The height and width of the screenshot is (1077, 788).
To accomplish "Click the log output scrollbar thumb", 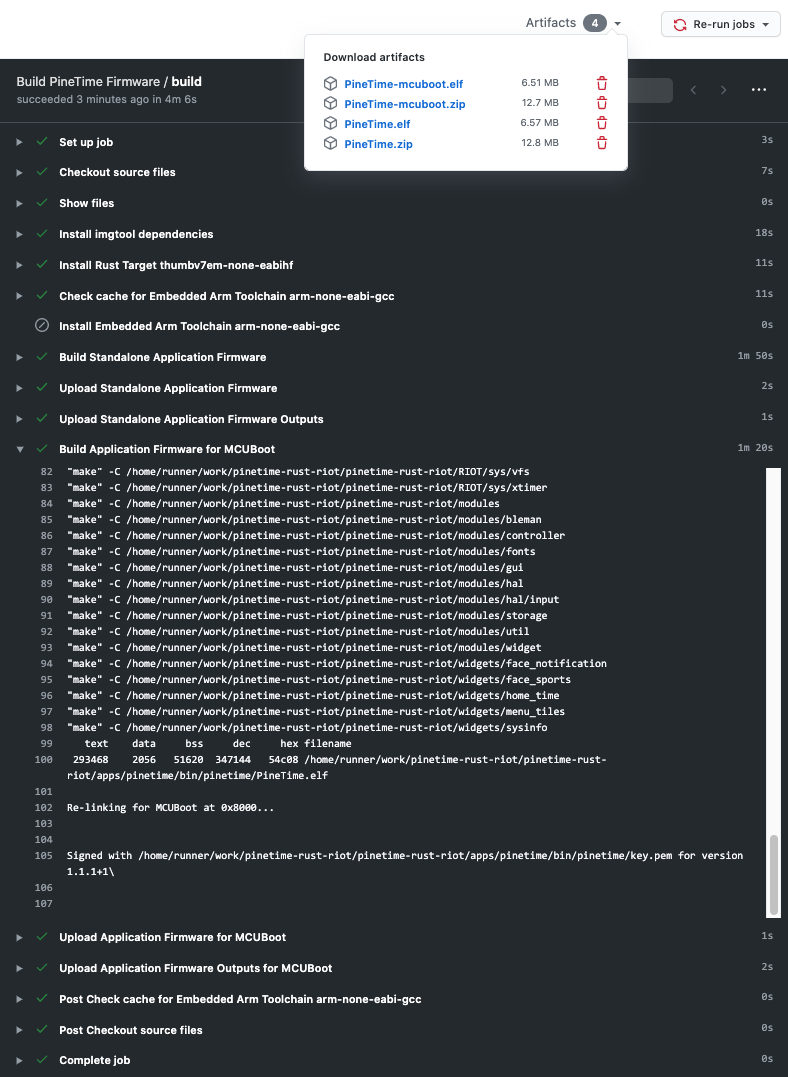I will (x=773, y=875).
